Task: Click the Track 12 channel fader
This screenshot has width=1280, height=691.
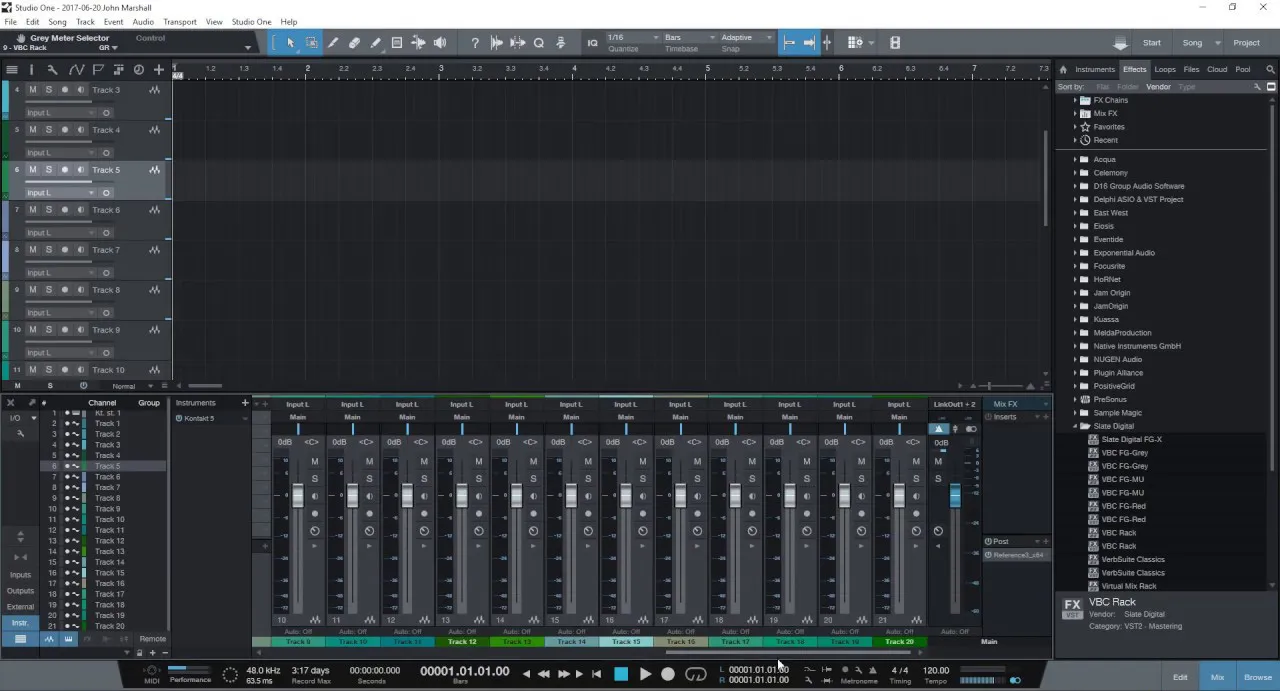Action: tap(461, 495)
